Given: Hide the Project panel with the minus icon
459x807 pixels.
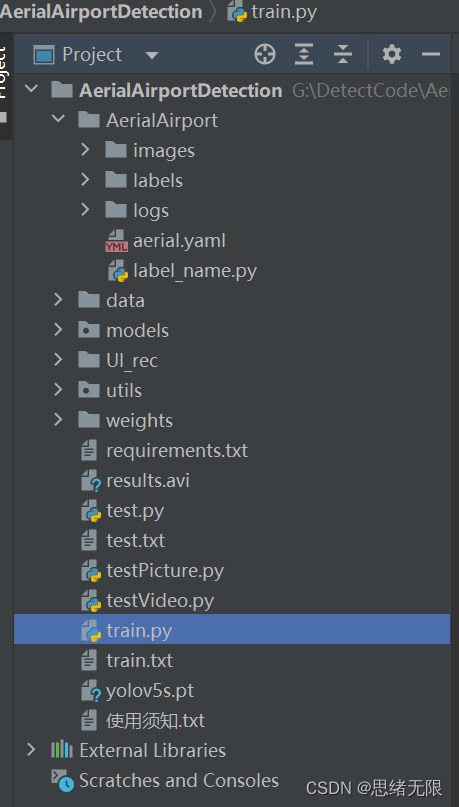Looking at the screenshot, I should (x=431, y=54).
